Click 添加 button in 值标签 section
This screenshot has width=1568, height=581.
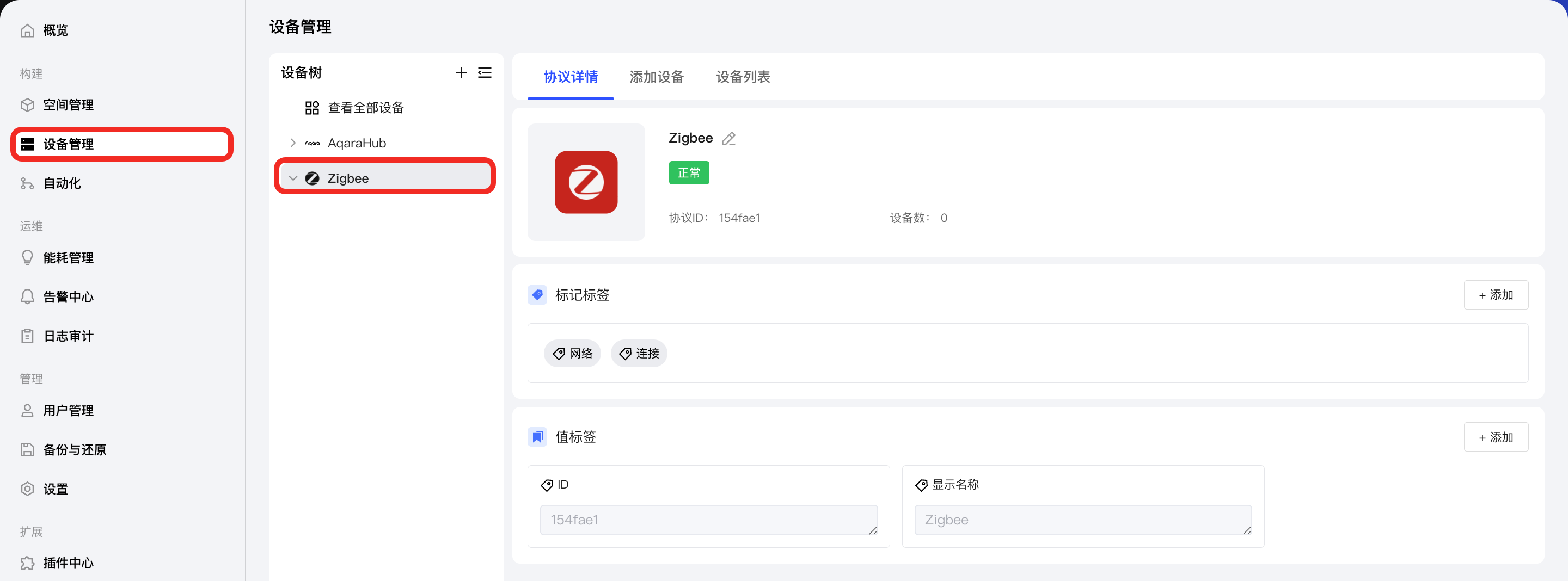coord(1496,437)
